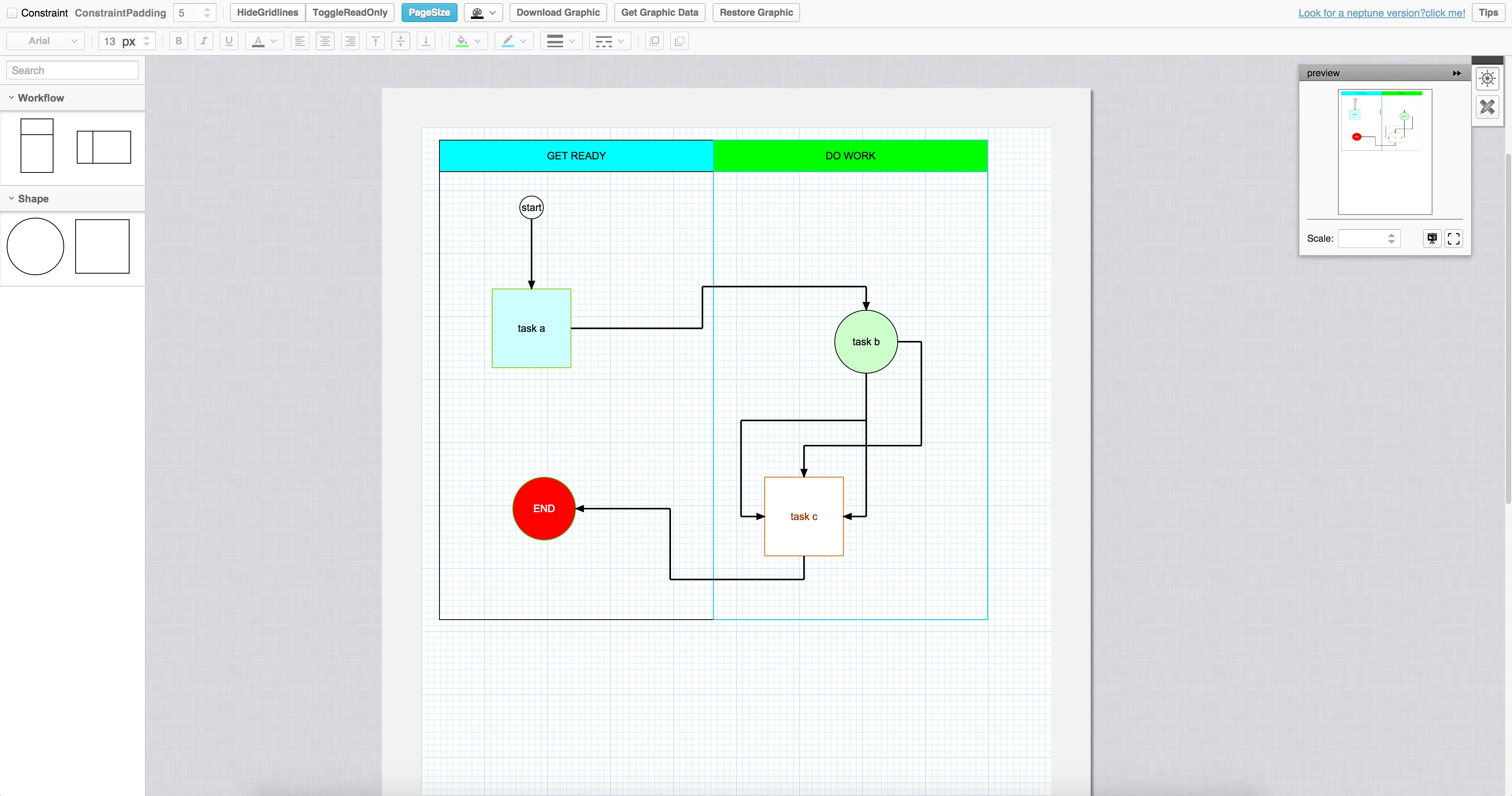Click the Download Graphic button
This screenshot has width=1512, height=796.
pos(558,12)
